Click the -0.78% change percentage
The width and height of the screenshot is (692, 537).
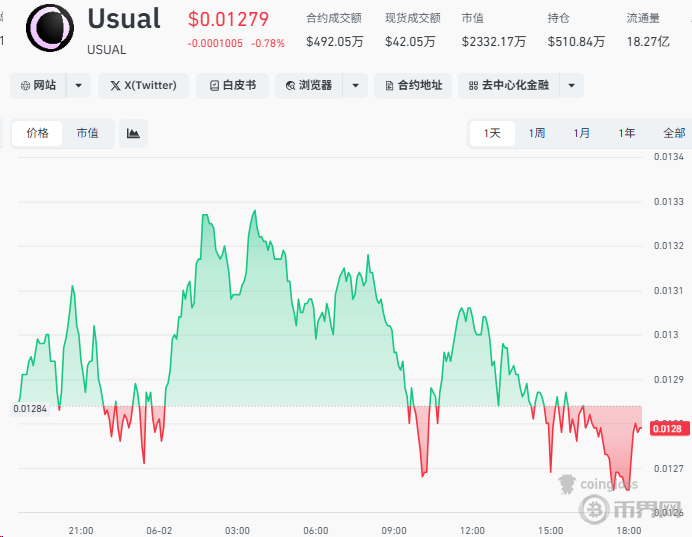(268, 43)
